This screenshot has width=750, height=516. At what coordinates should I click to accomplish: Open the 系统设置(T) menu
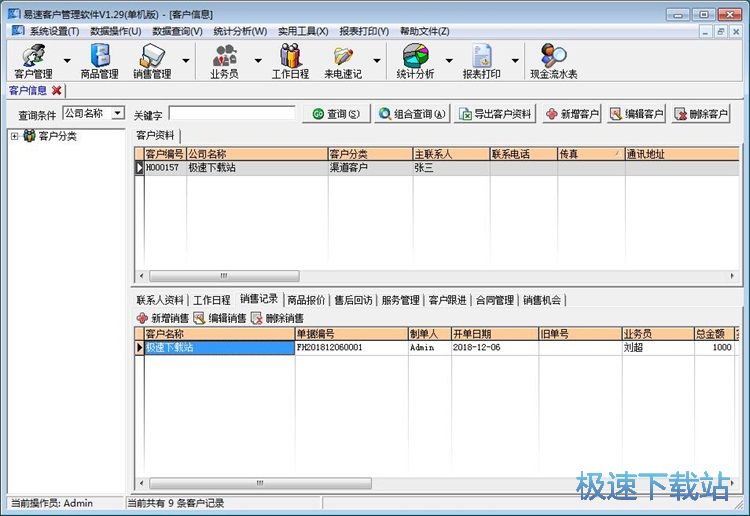point(55,31)
